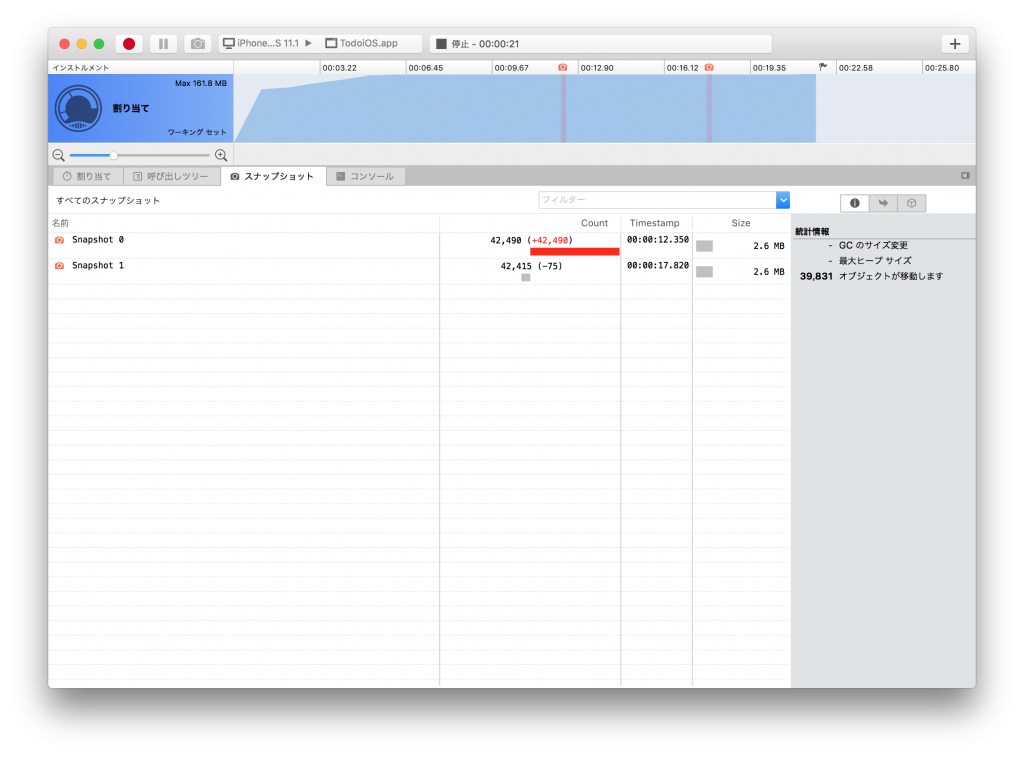Click the 00:03.22 ruler time label
1024x757 pixels.
pyautogui.click(x=340, y=68)
